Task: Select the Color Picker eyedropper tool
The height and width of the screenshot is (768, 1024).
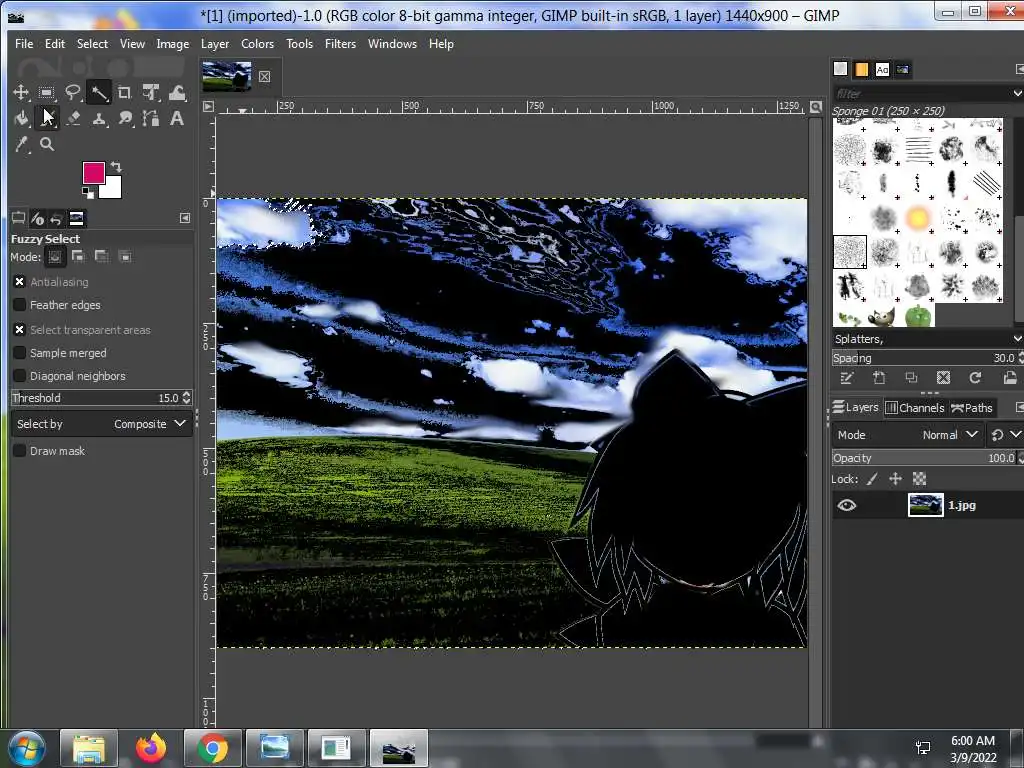Action: (21, 144)
